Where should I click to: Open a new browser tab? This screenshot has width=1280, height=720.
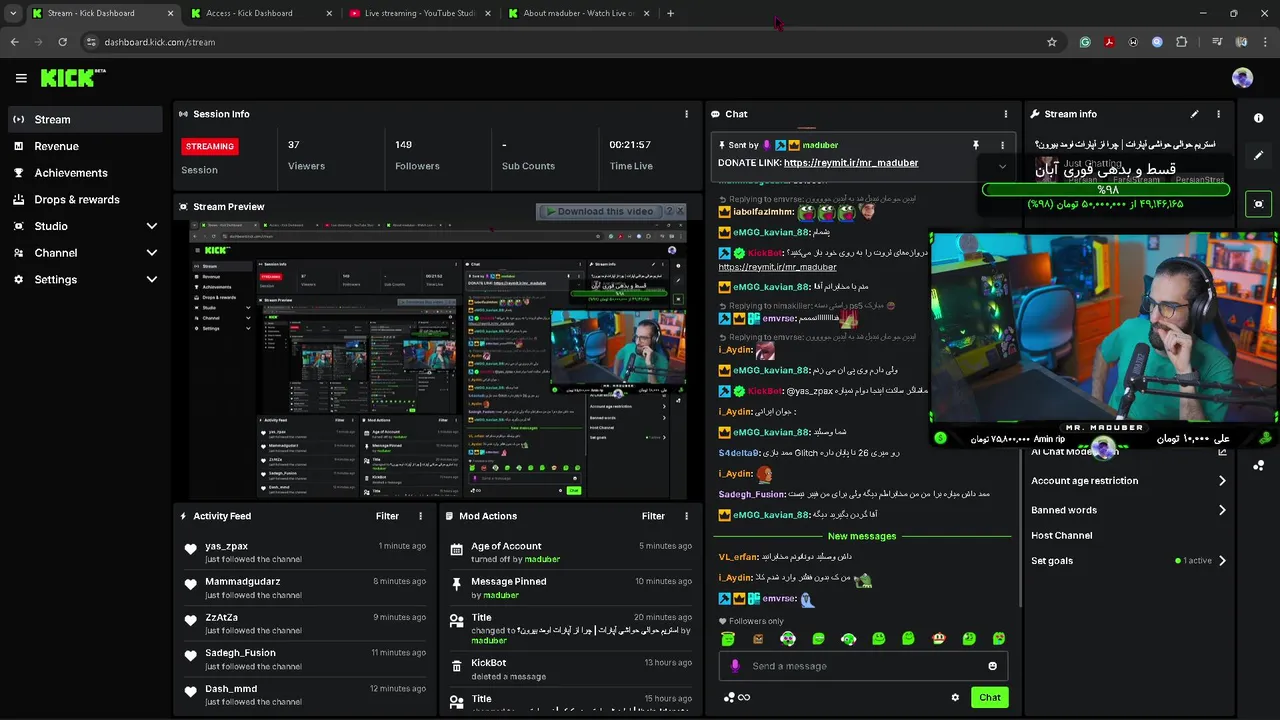coord(670,13)
